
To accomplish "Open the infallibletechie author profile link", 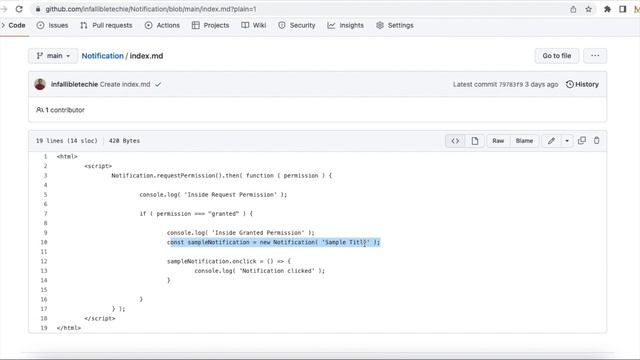I will 74,84.
